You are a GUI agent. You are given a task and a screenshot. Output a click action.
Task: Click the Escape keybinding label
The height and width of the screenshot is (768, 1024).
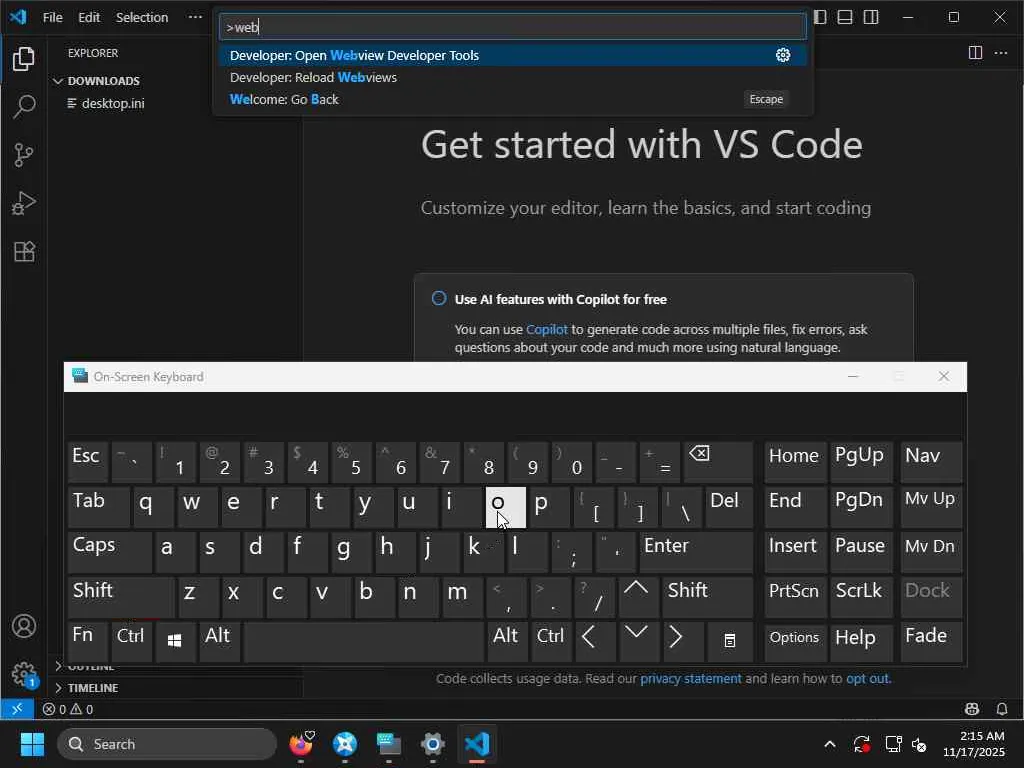pos(766,99)
